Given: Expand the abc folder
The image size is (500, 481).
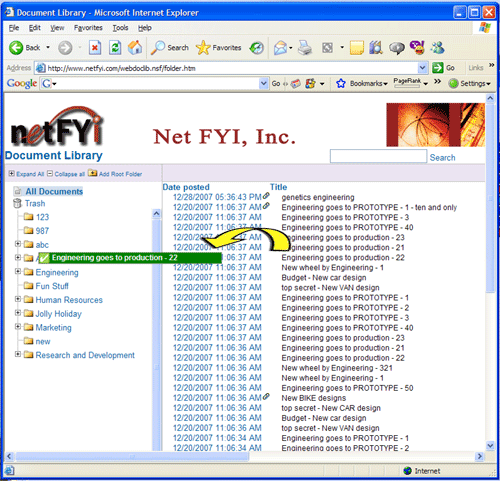Looking at the screenshot, I should [18, 244].
